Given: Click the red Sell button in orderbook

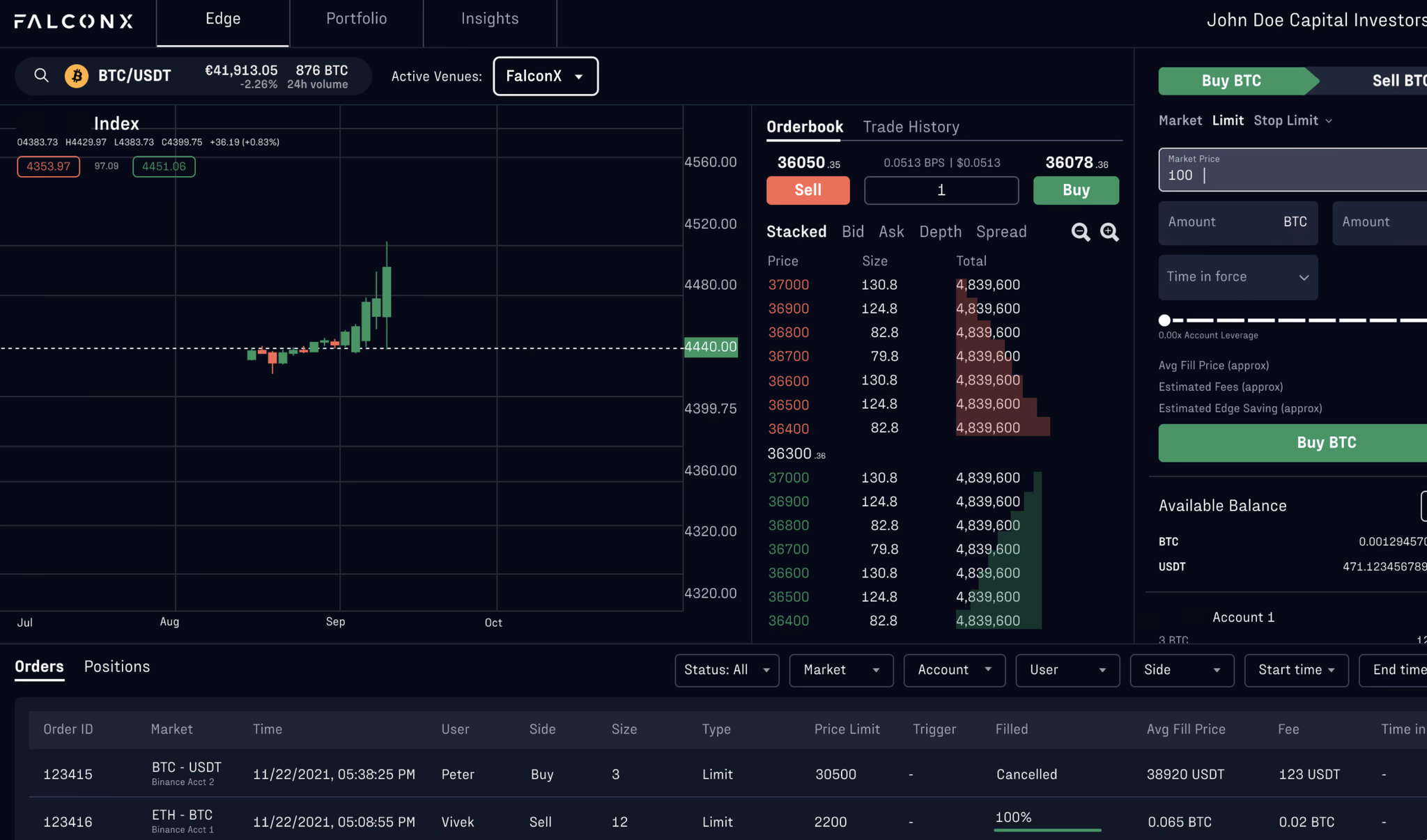Looking at the screenshot, I should tap(808, 190).
